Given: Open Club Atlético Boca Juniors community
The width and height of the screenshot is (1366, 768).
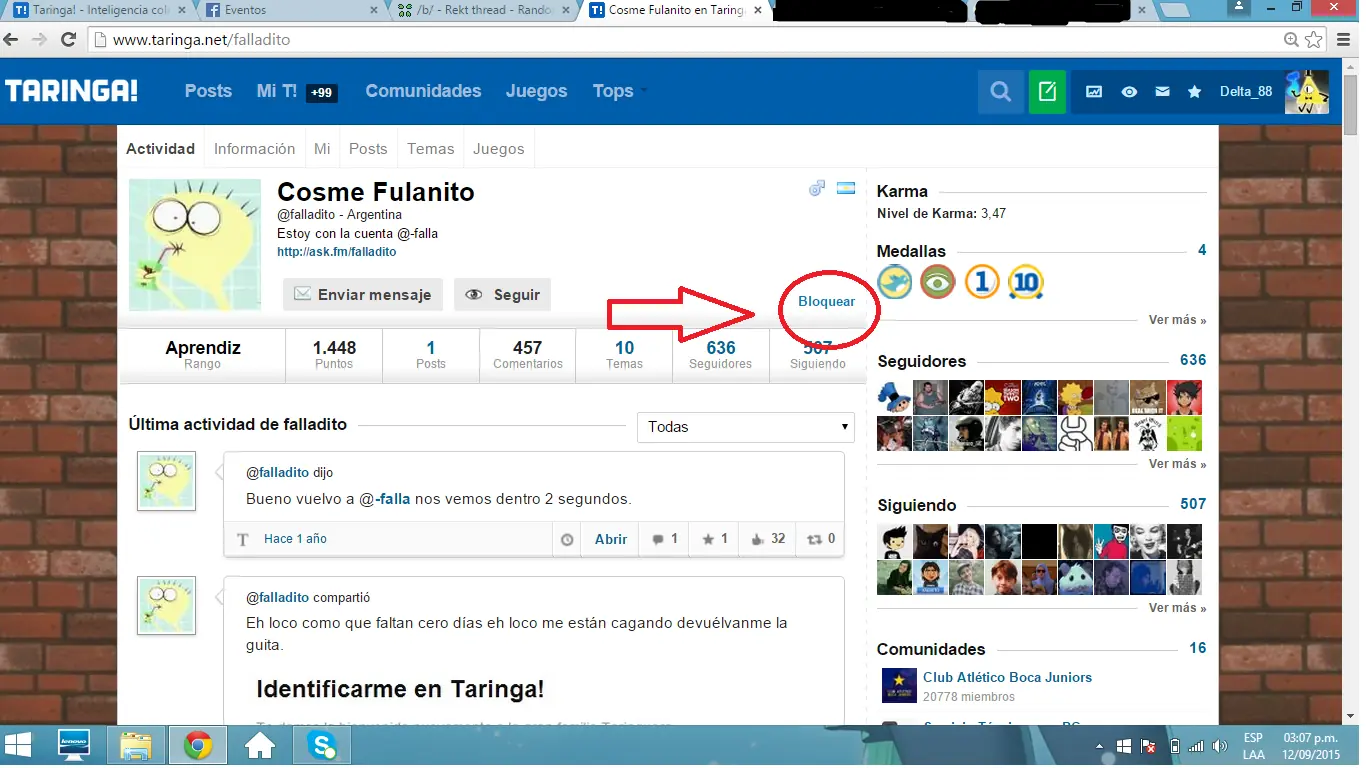Looking at the screenshot, I should [x=1007, y=677].
